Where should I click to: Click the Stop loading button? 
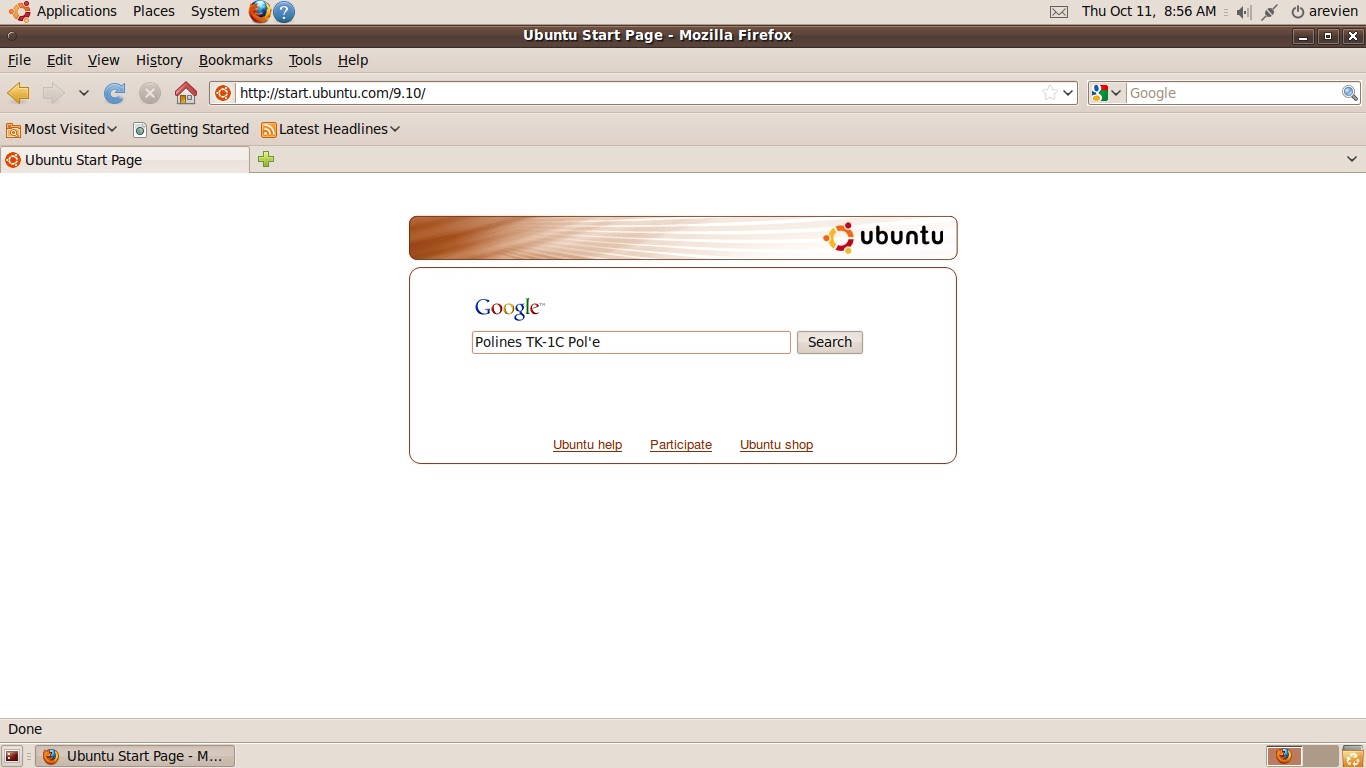(150, 93)
